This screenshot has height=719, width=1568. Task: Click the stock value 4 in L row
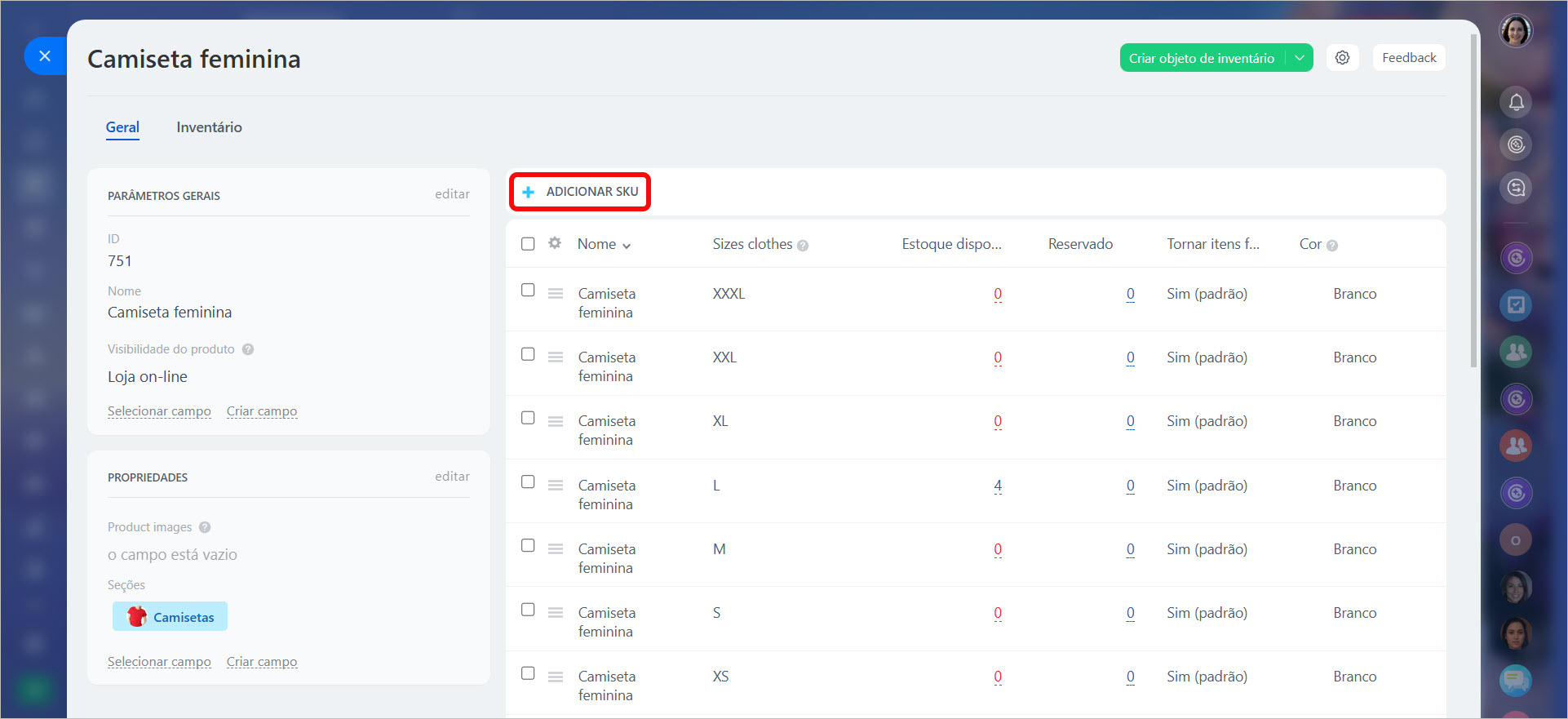click(x=998, y=486)
